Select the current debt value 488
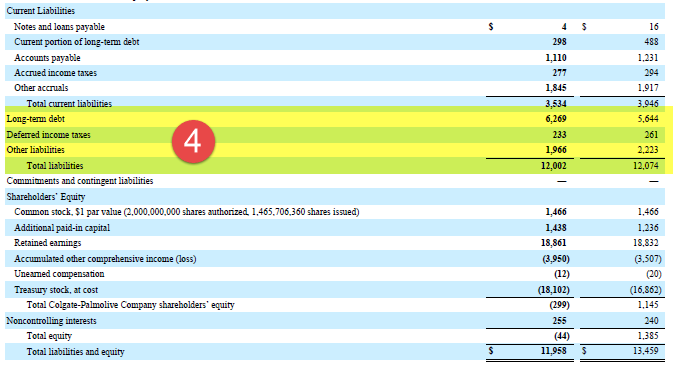The width and height of the screenshot is (675, 368). tap(651, 42)
